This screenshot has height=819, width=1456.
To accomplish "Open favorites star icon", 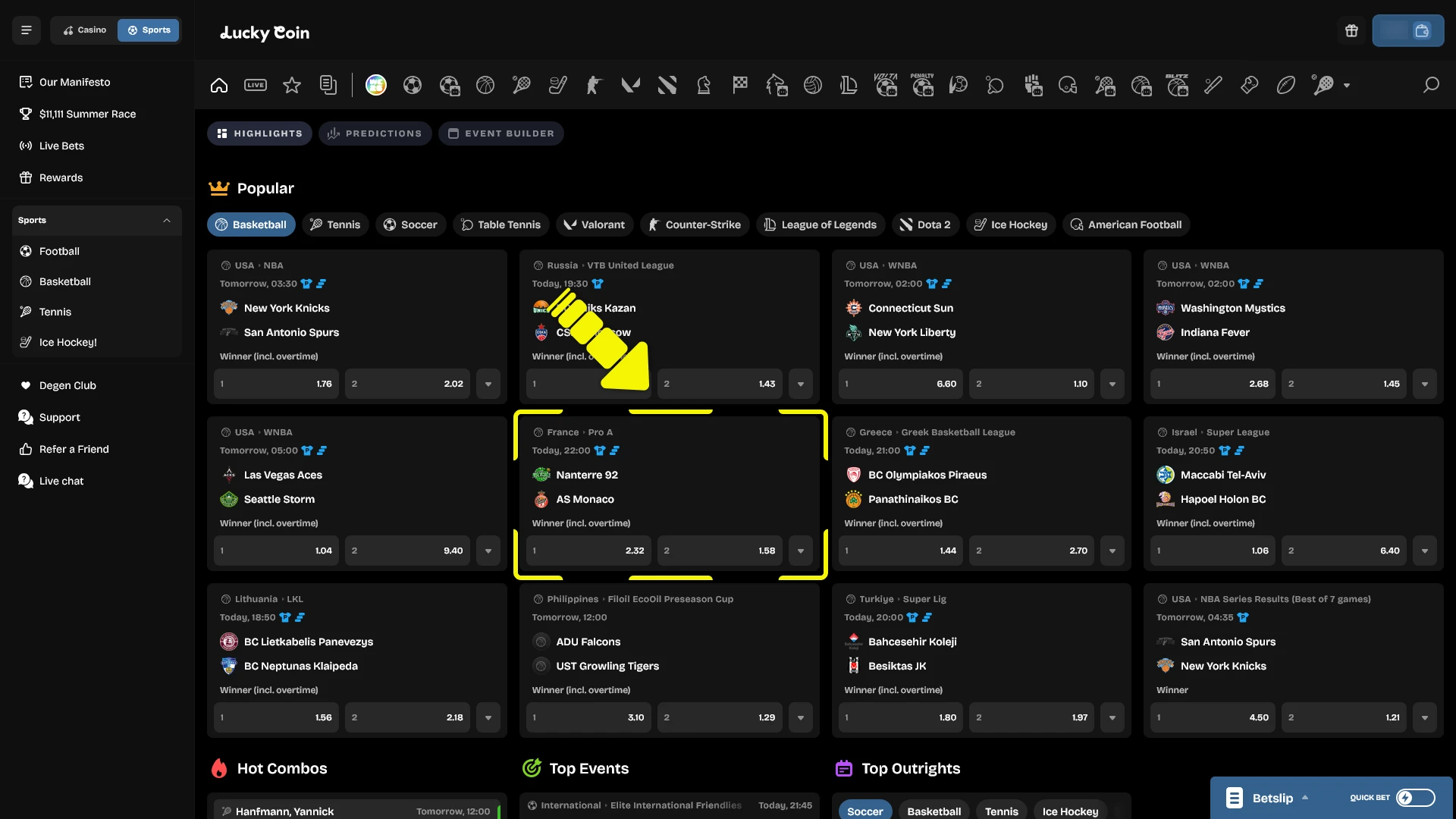I will click(292, 85).
